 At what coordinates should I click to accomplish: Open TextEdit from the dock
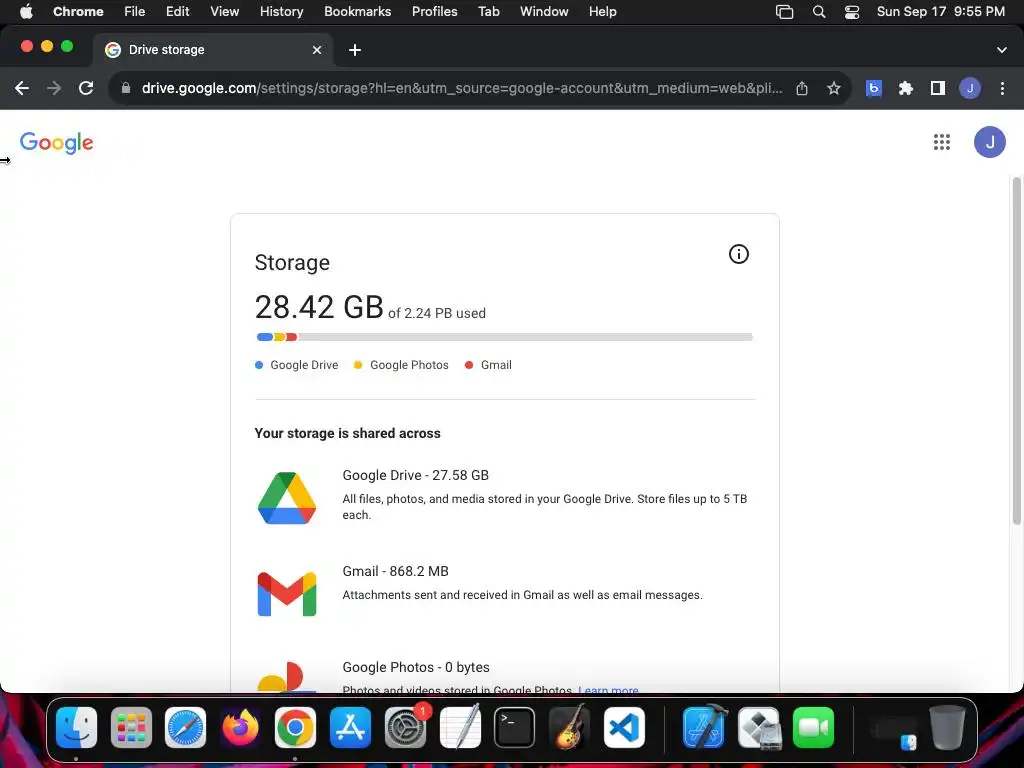(460, 727)
